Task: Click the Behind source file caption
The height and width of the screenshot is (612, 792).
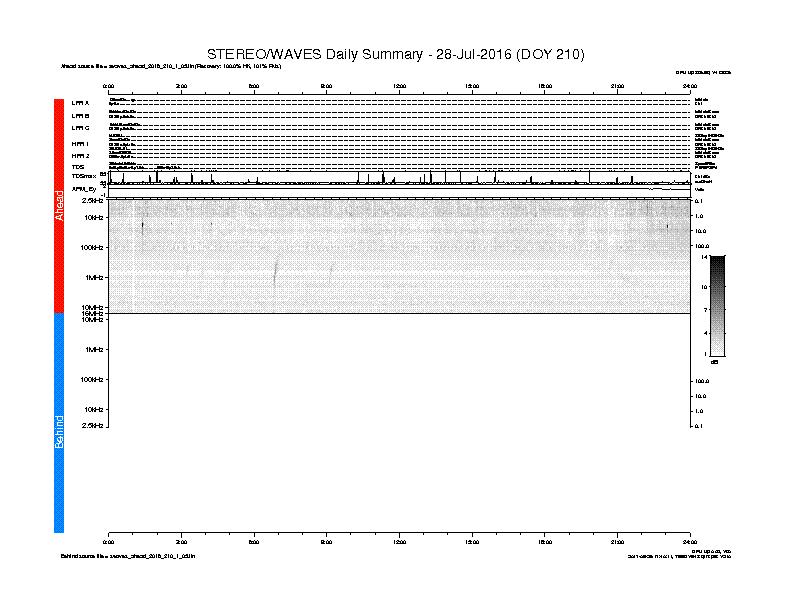Action: click(x=128, y=556)
